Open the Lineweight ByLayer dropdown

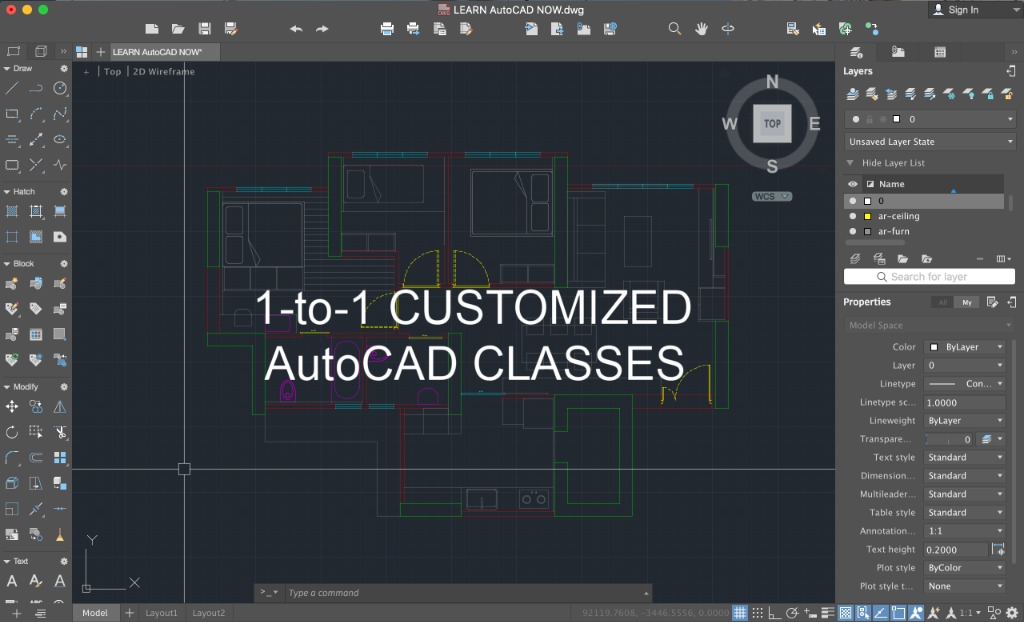[965, 421]
